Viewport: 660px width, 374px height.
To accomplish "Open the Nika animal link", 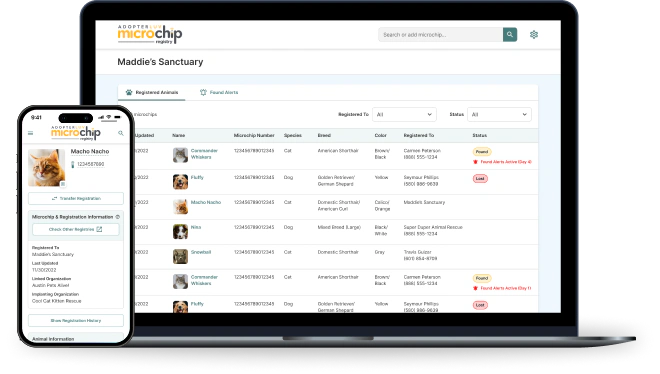I will click(196, 227).
